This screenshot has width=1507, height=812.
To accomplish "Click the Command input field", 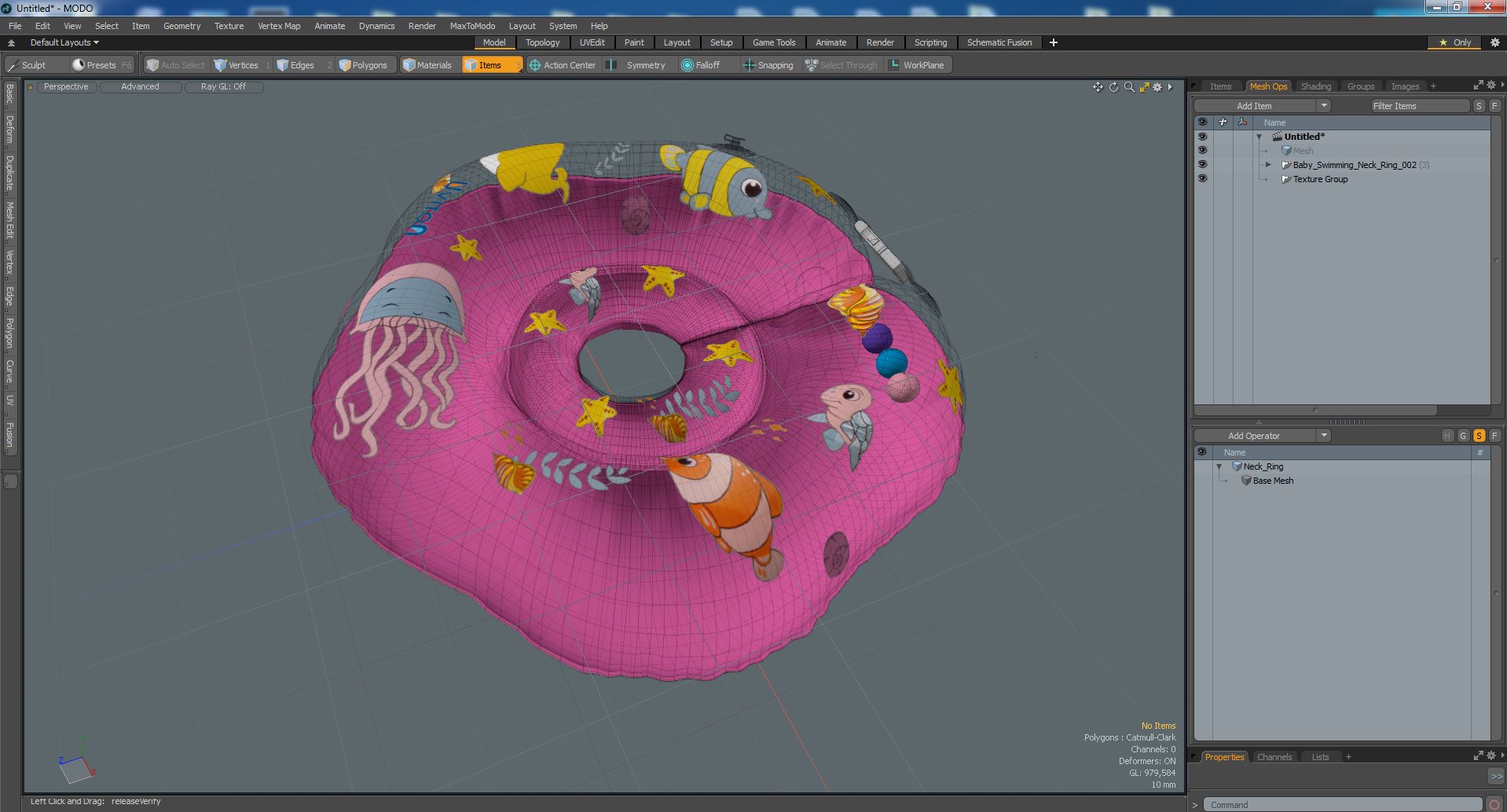I will (1343, 804).
